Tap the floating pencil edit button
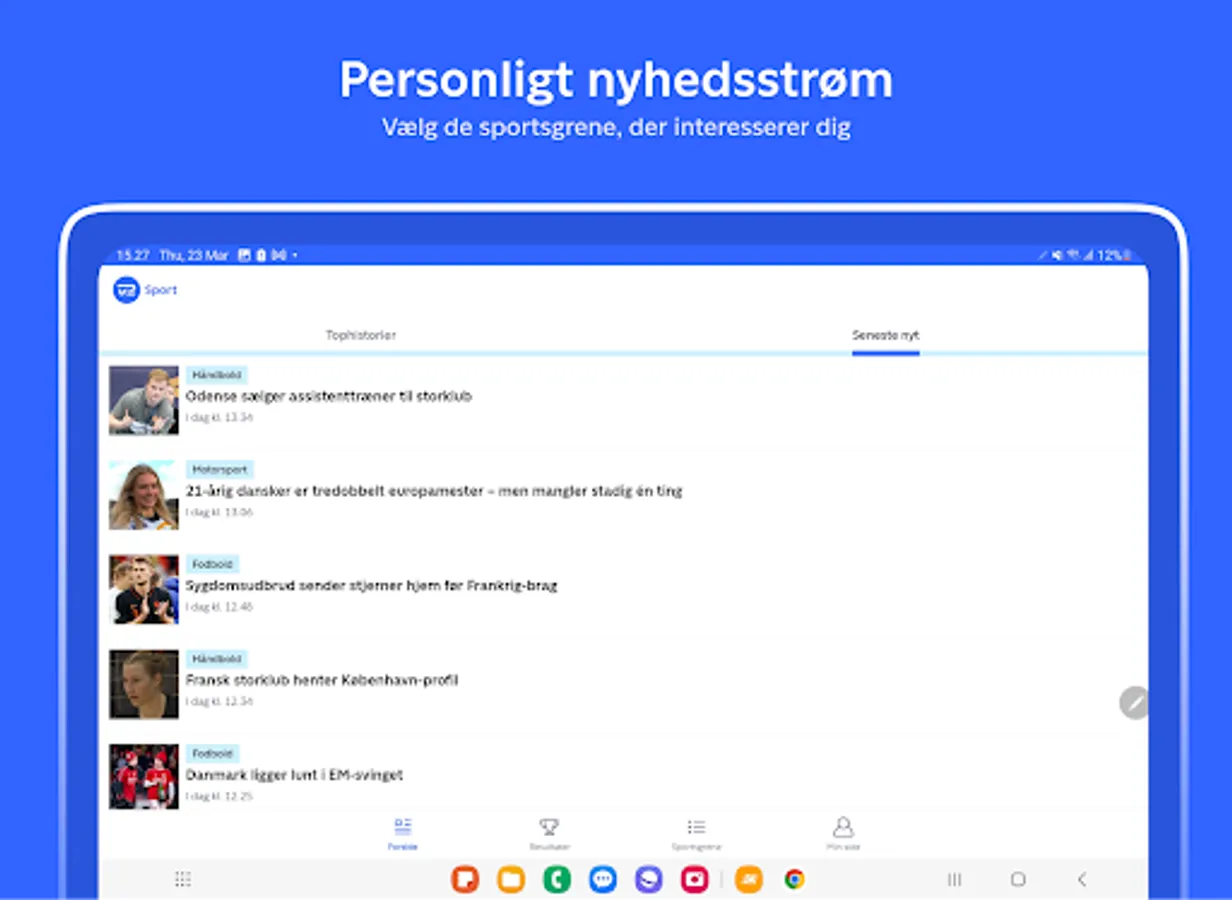 click(1134, 703)
